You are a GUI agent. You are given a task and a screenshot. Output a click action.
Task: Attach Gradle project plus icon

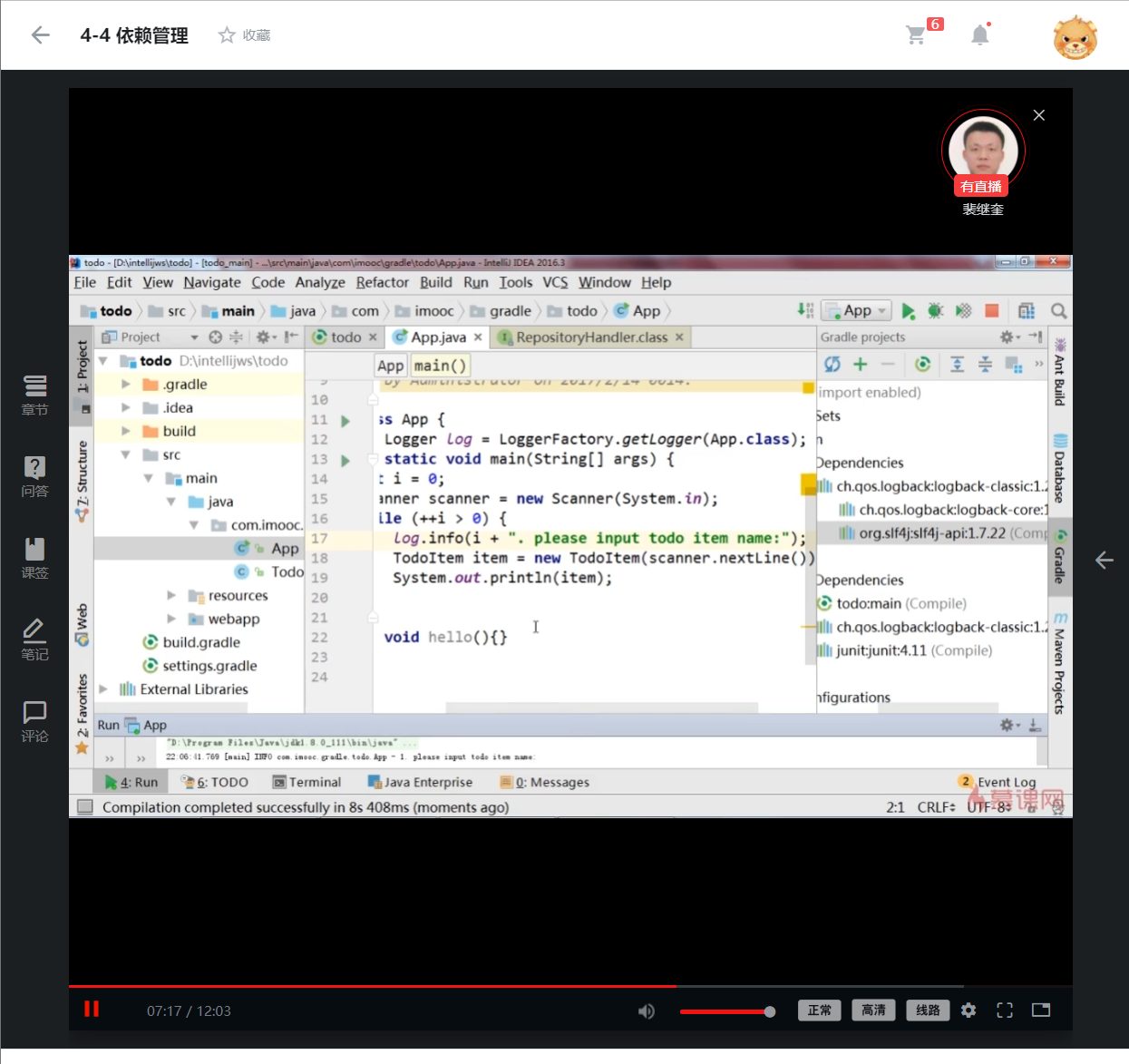860,364
